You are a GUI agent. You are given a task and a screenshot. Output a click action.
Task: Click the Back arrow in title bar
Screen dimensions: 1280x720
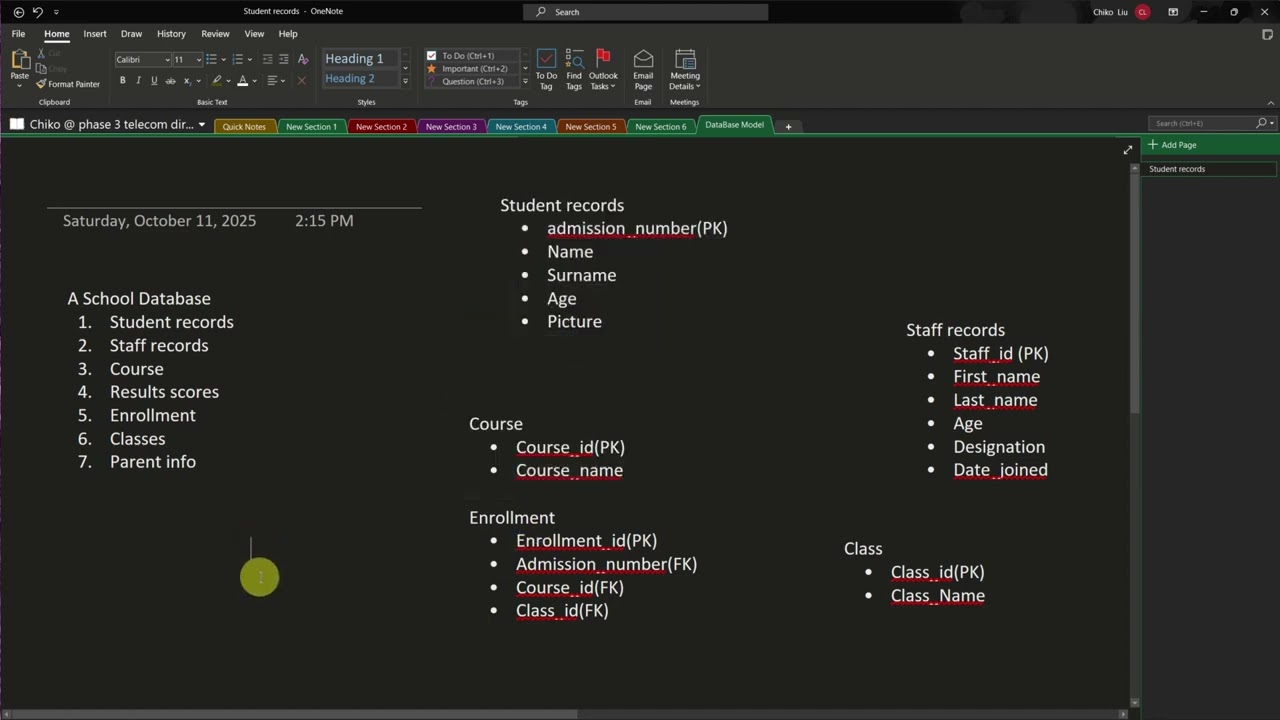tap(18, 12)
